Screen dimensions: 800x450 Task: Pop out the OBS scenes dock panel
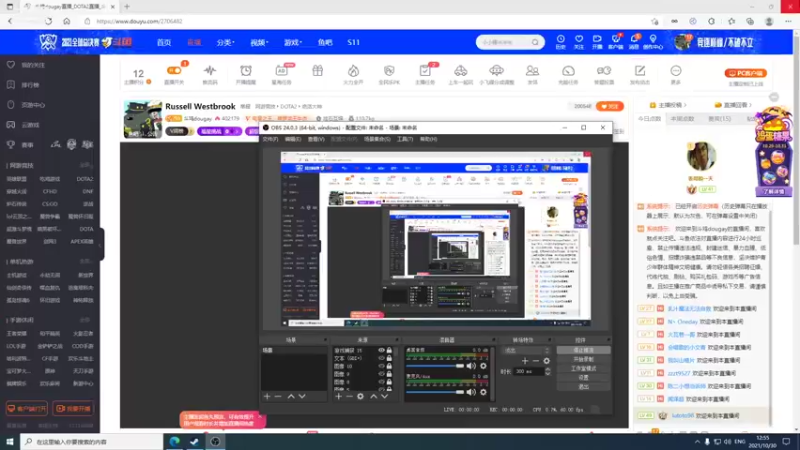[325, 340]
